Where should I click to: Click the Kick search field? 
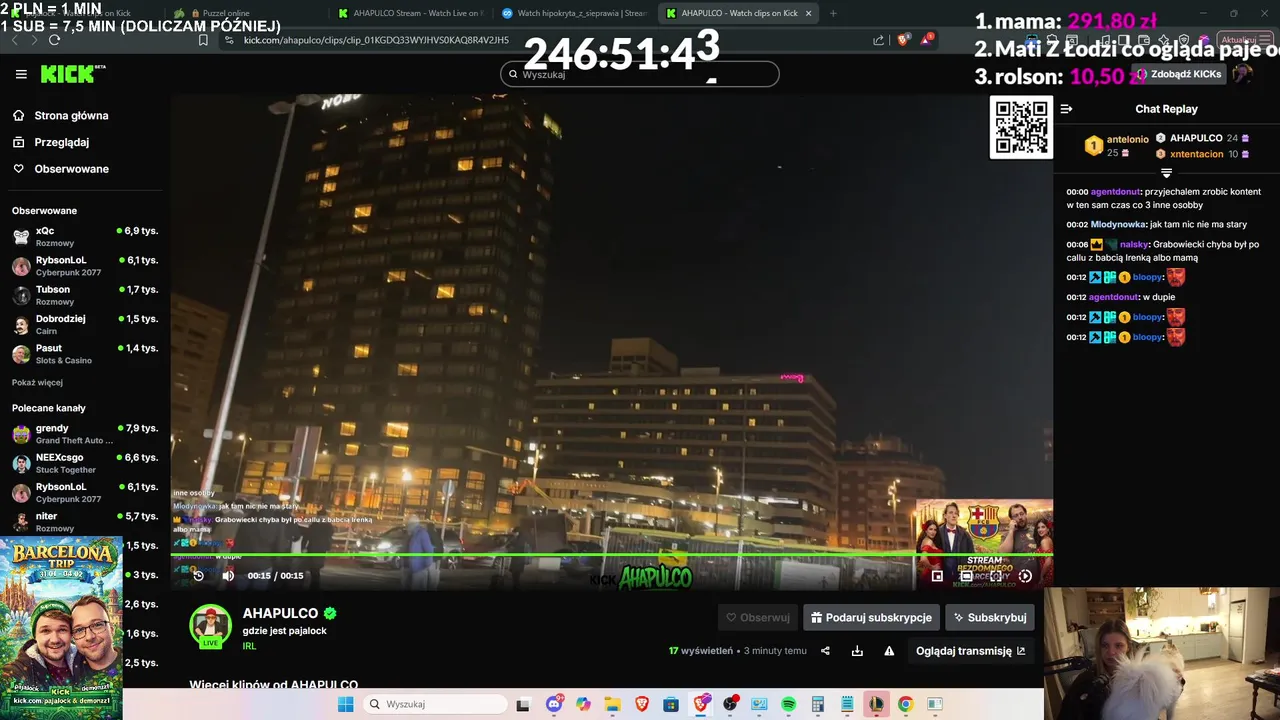pos(640,74)
